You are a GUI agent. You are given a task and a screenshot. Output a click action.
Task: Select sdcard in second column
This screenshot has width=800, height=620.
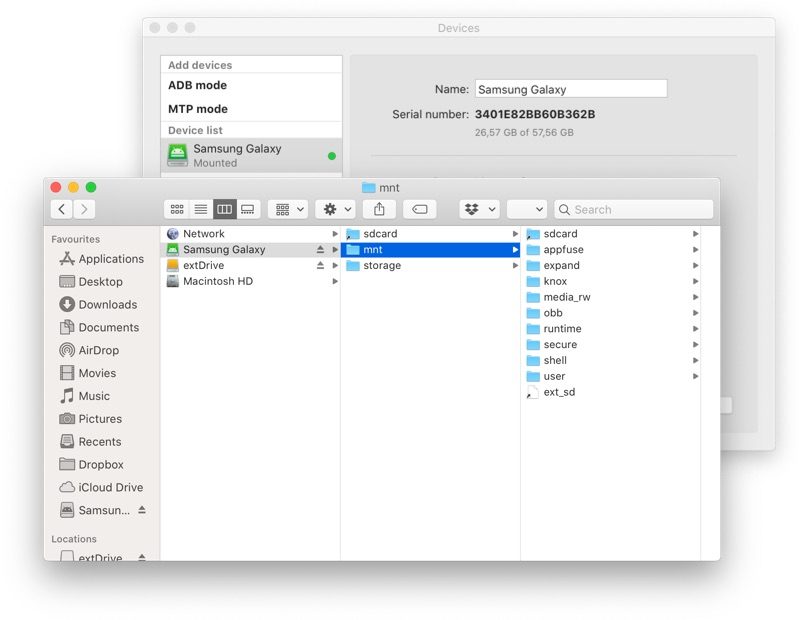pyautogui.click(x=430, y=234)
